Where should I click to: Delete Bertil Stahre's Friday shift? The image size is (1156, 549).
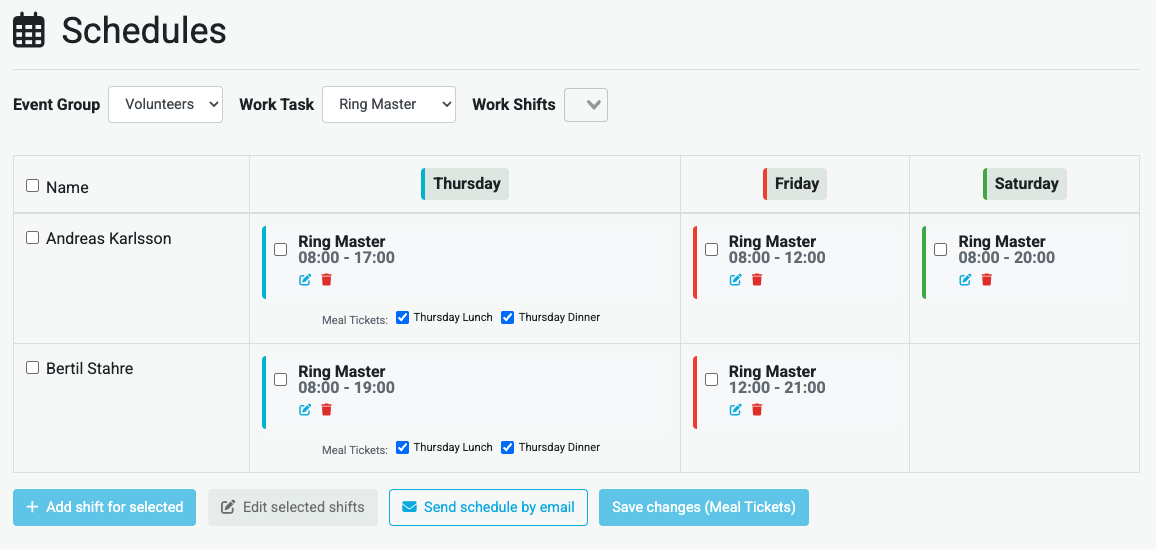[x=757, y=410]
